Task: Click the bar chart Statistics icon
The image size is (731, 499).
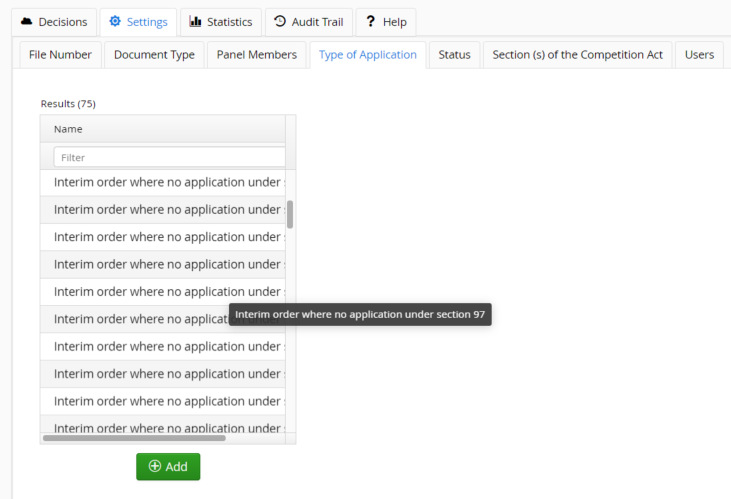Action: click(x=195, y=22)
